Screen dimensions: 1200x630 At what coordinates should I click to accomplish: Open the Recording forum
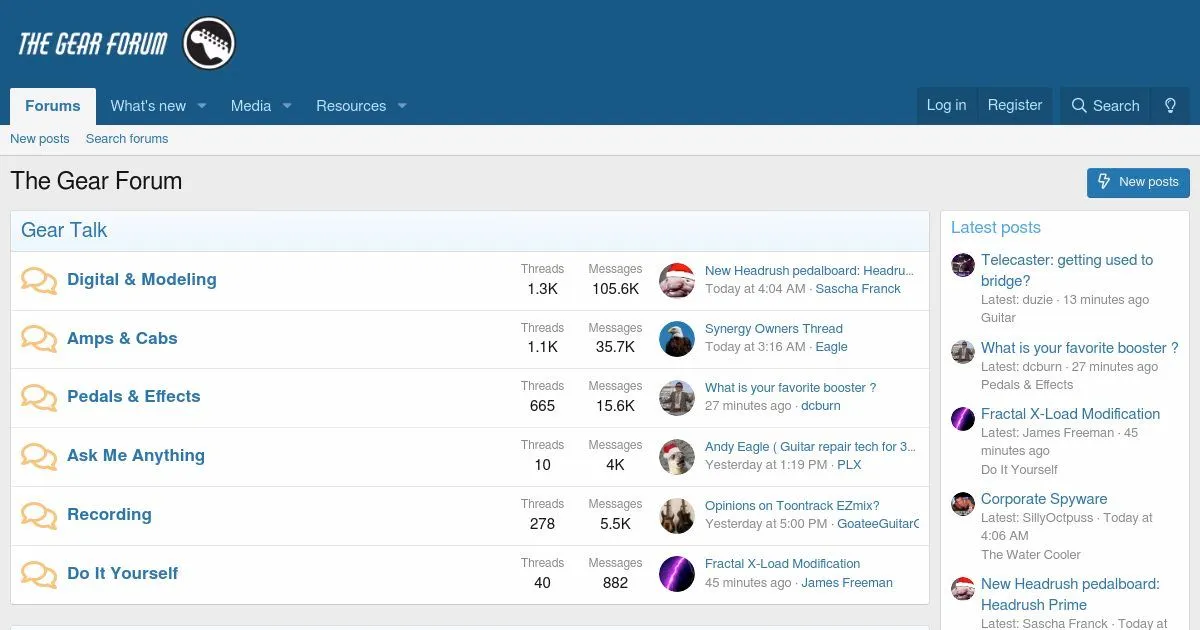[110, 514]
